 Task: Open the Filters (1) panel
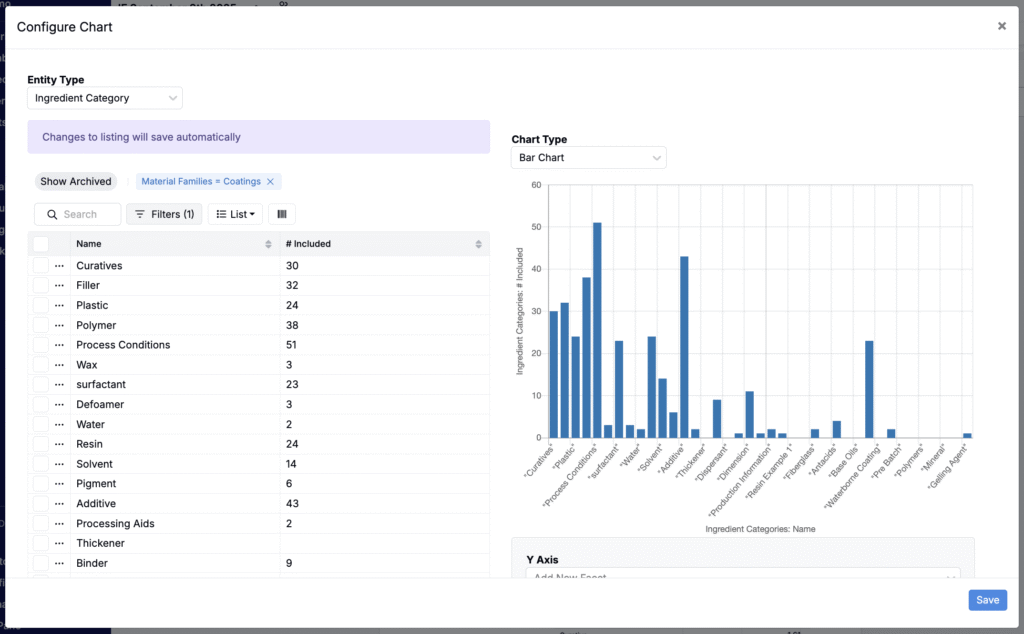click(164, 214)
